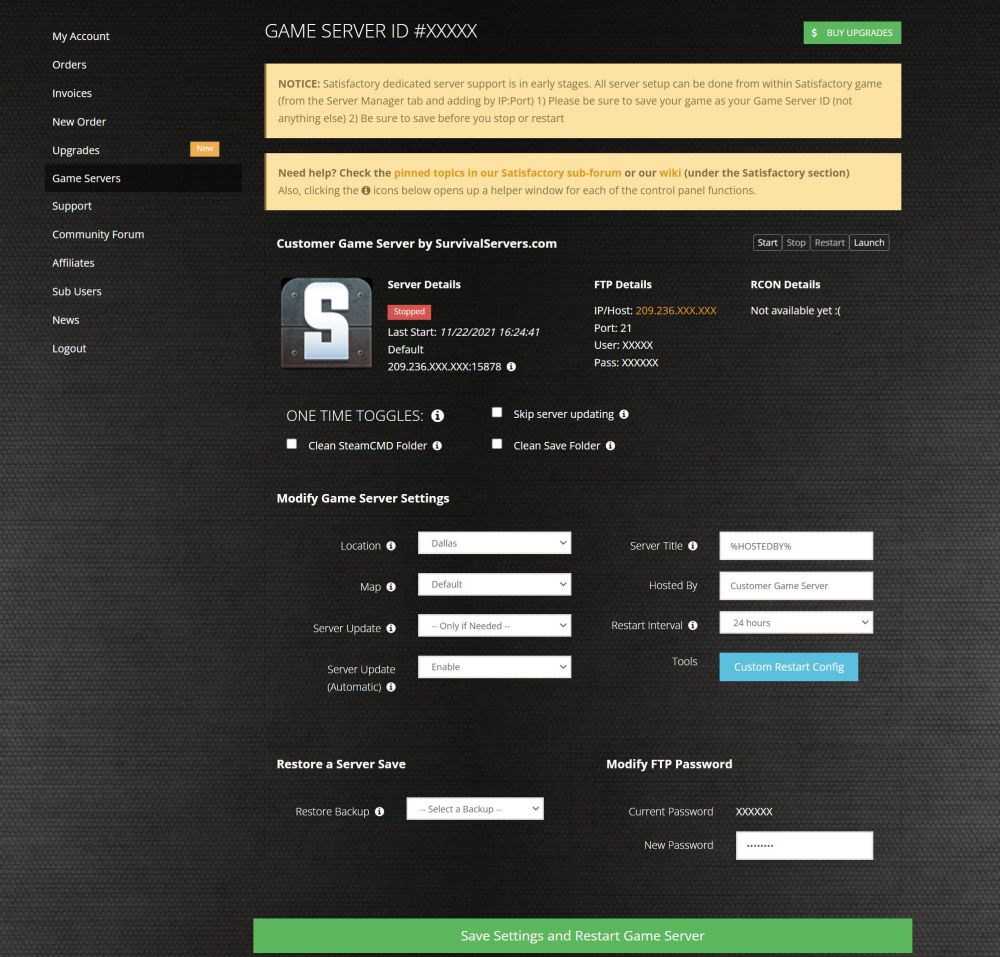Open Upgrades in the sidebar

[75, 150]
